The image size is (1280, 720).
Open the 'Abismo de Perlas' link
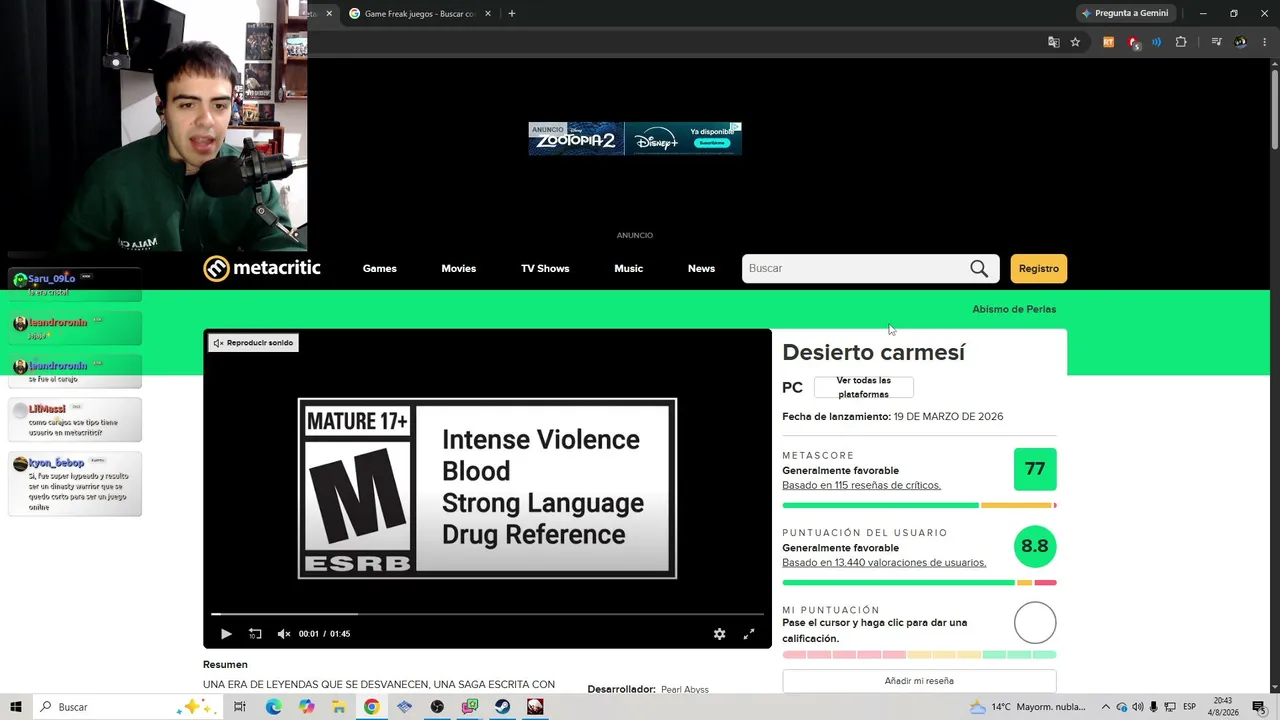[x=1014, y=309]
